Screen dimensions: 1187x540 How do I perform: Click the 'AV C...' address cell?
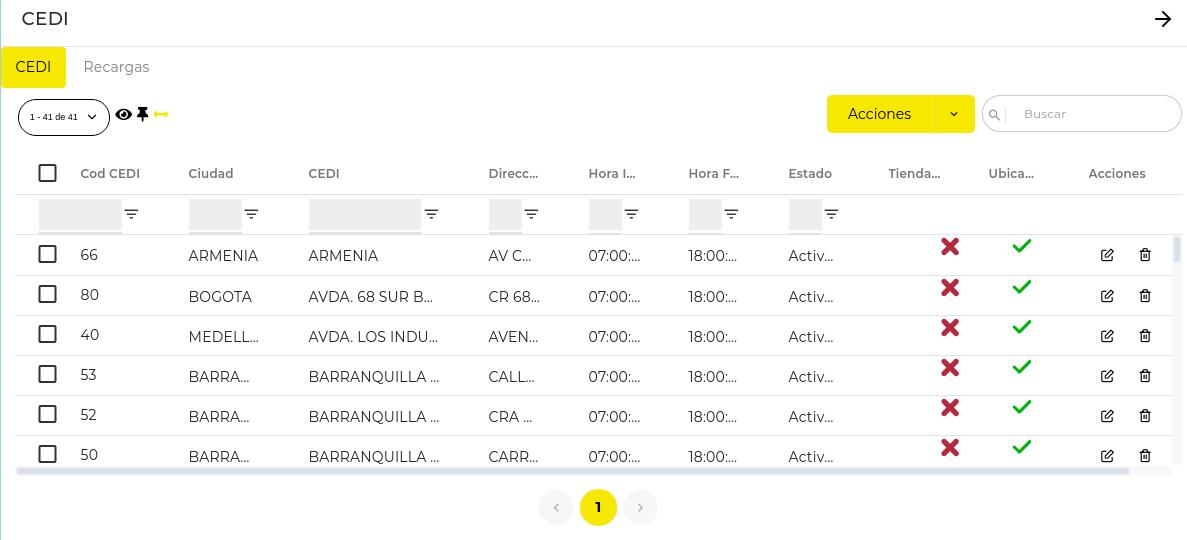[x=510, y=256]
